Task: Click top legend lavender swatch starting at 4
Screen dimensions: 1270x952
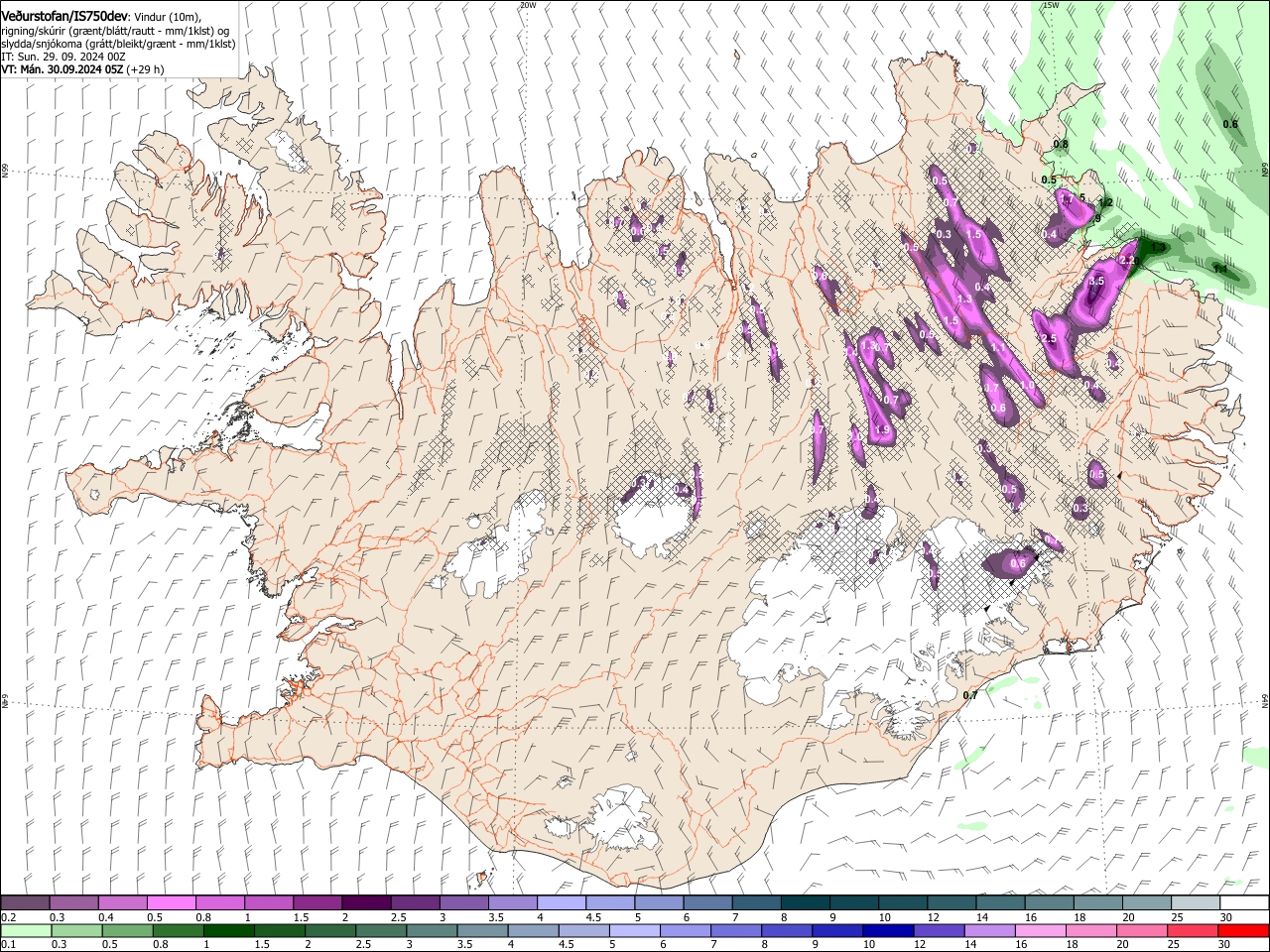Action: click(x=561, y=903)
